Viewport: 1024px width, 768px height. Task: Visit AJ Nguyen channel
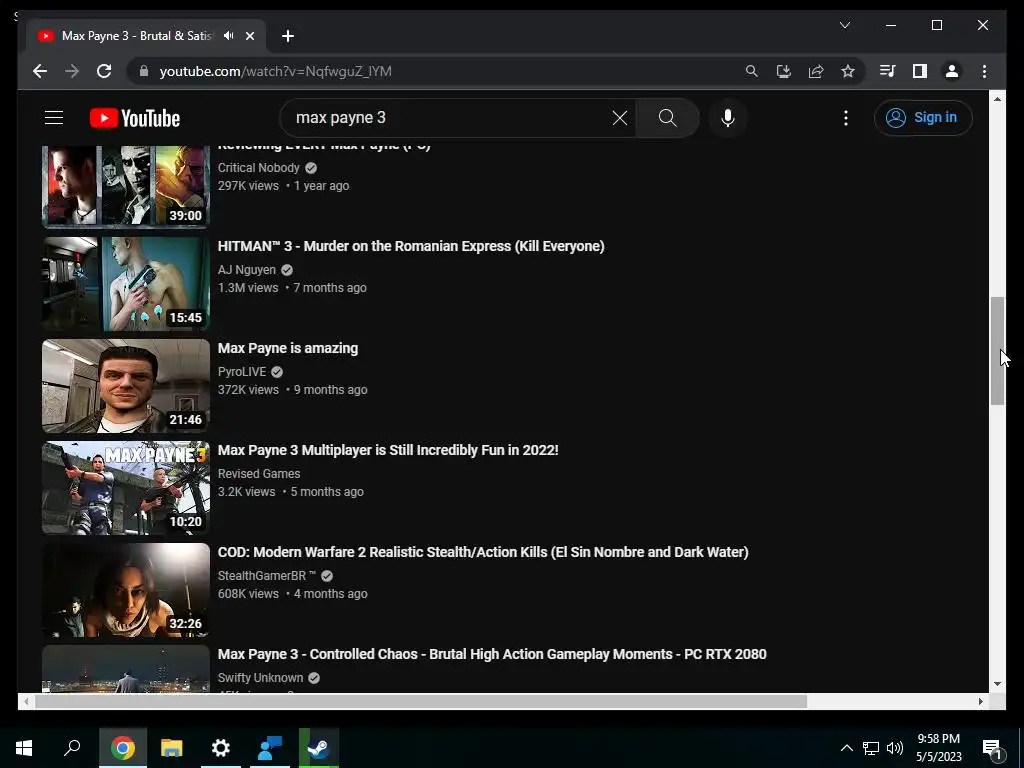247,270
